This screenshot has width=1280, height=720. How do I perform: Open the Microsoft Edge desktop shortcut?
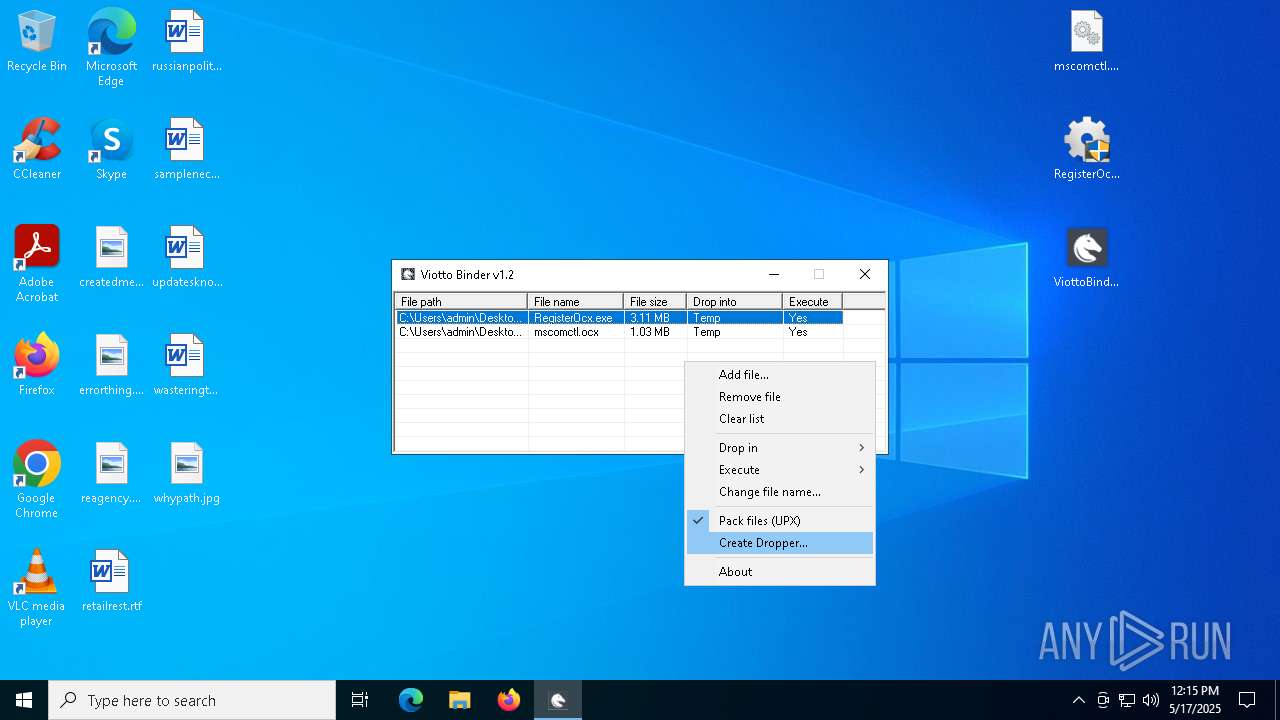point(111,47)
